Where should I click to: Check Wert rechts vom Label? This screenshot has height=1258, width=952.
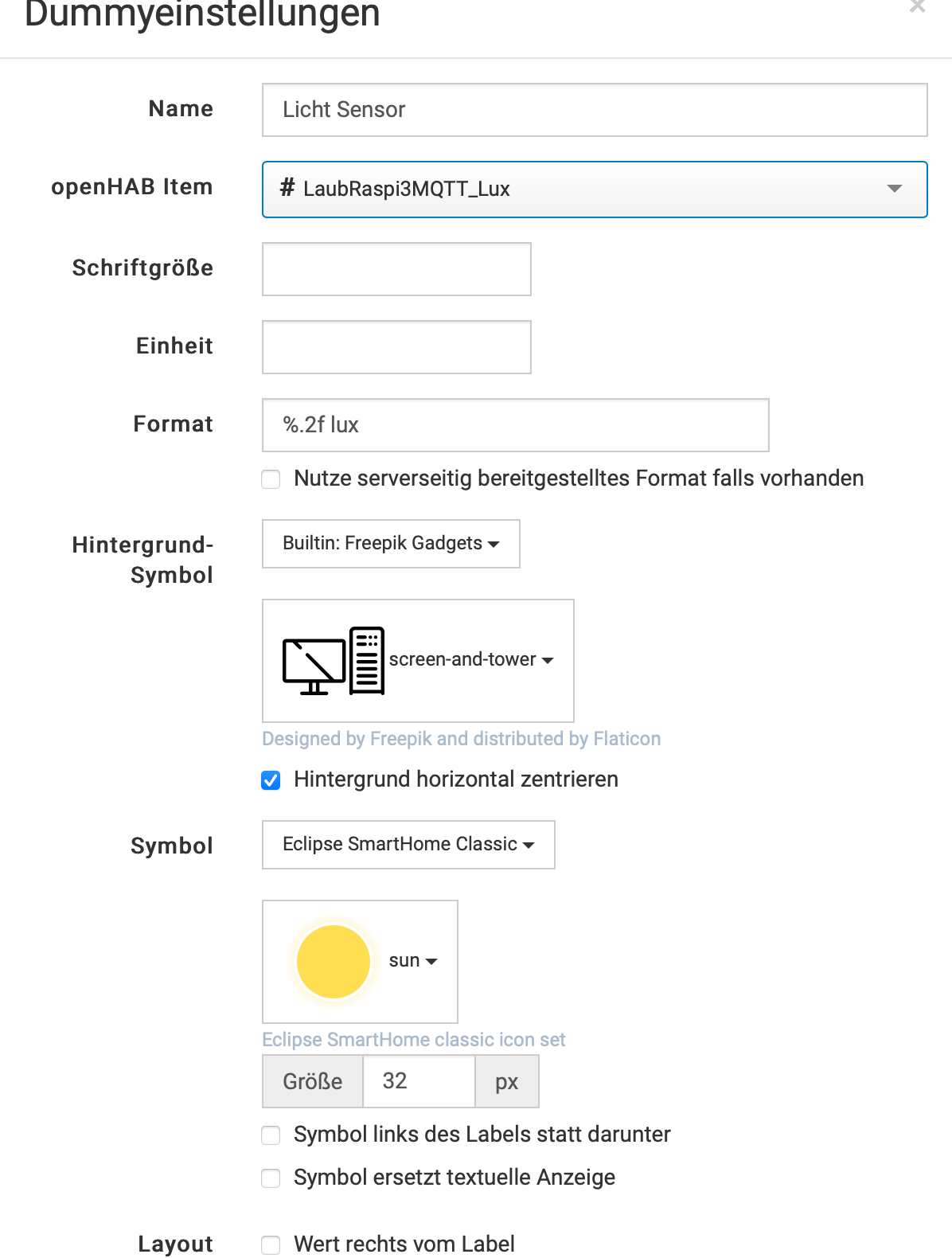point(271,1244)
